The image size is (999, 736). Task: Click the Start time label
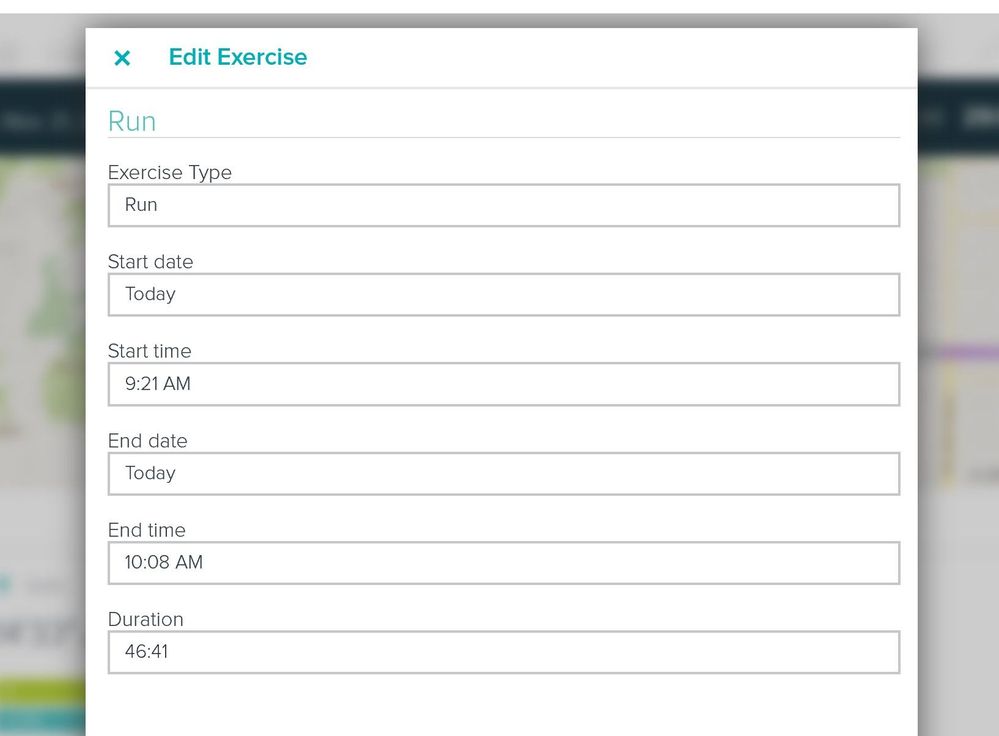[150, 351]
